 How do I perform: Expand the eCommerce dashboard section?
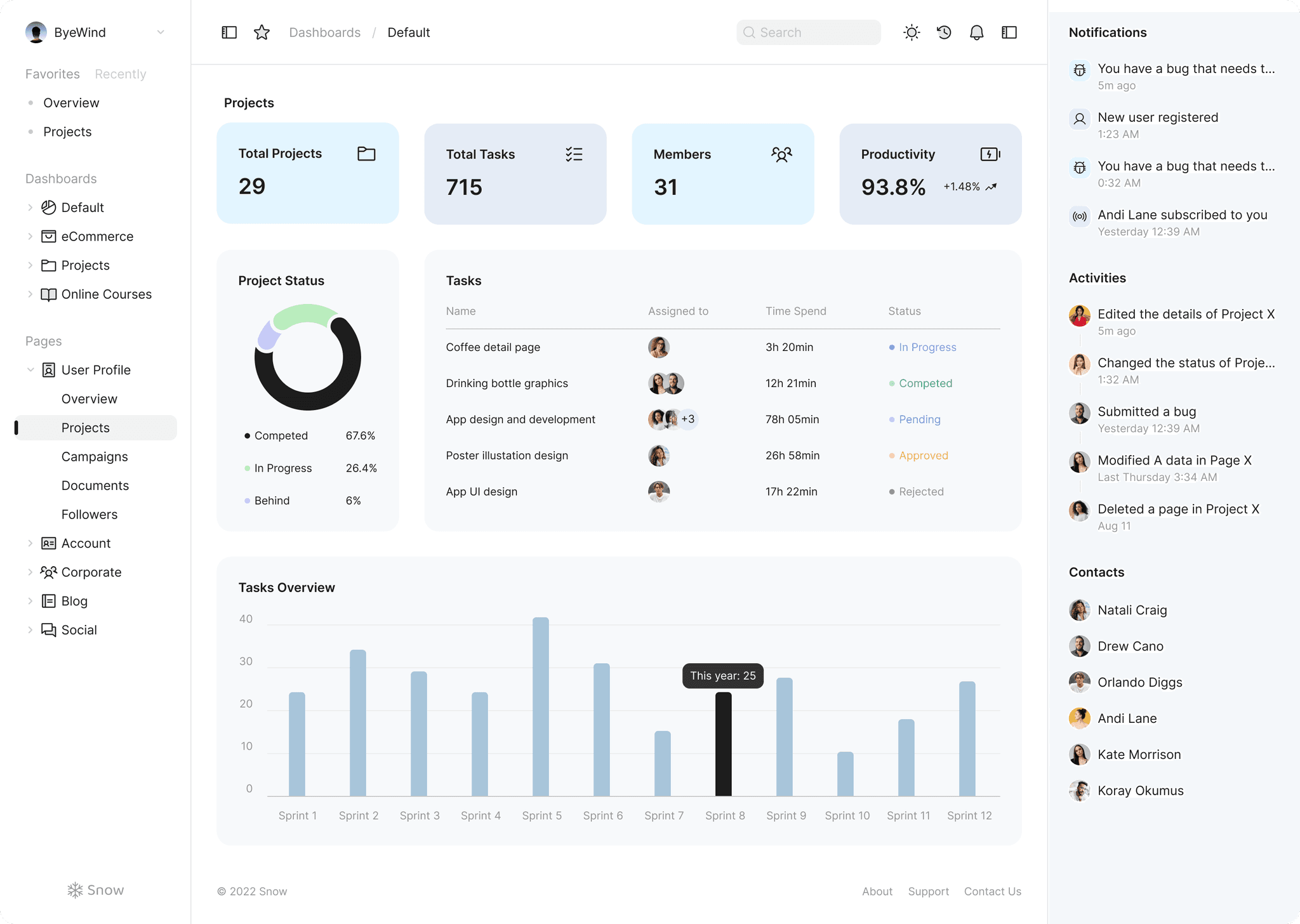(30, 236)
